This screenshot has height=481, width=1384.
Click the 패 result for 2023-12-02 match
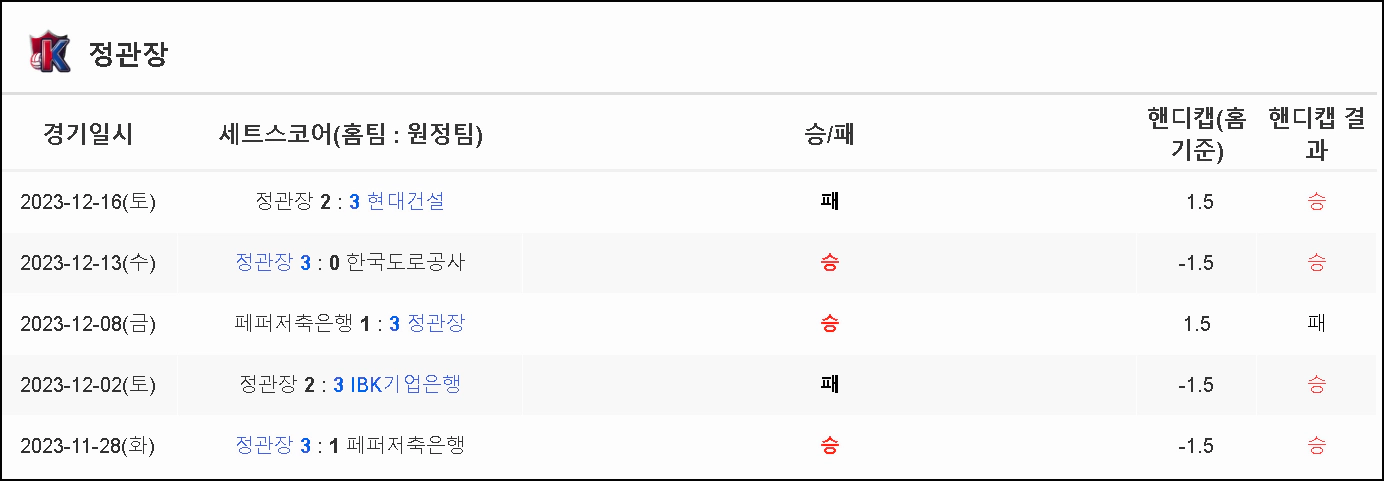pos(829,385)
